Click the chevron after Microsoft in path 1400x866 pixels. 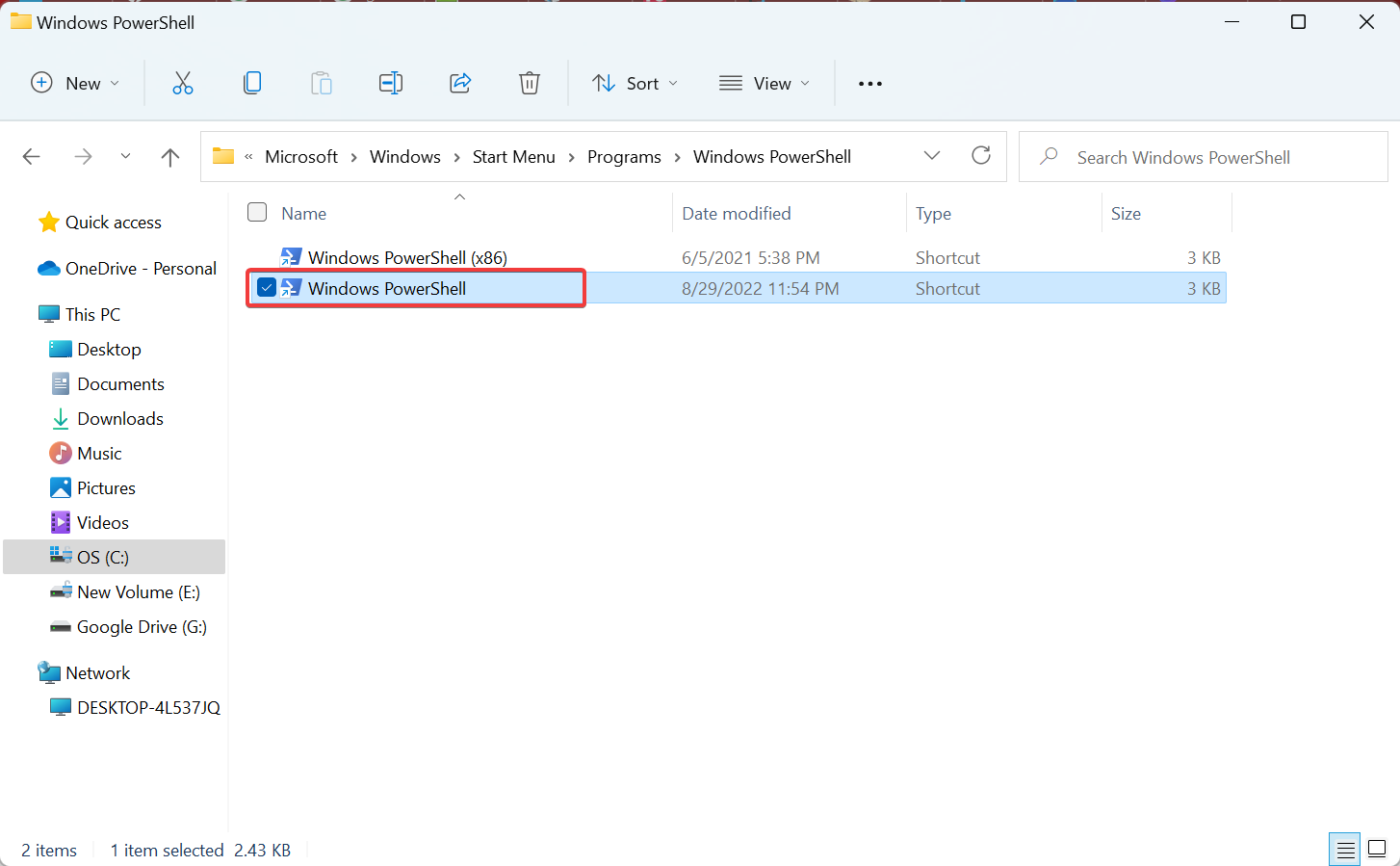(x=353, y=157)
